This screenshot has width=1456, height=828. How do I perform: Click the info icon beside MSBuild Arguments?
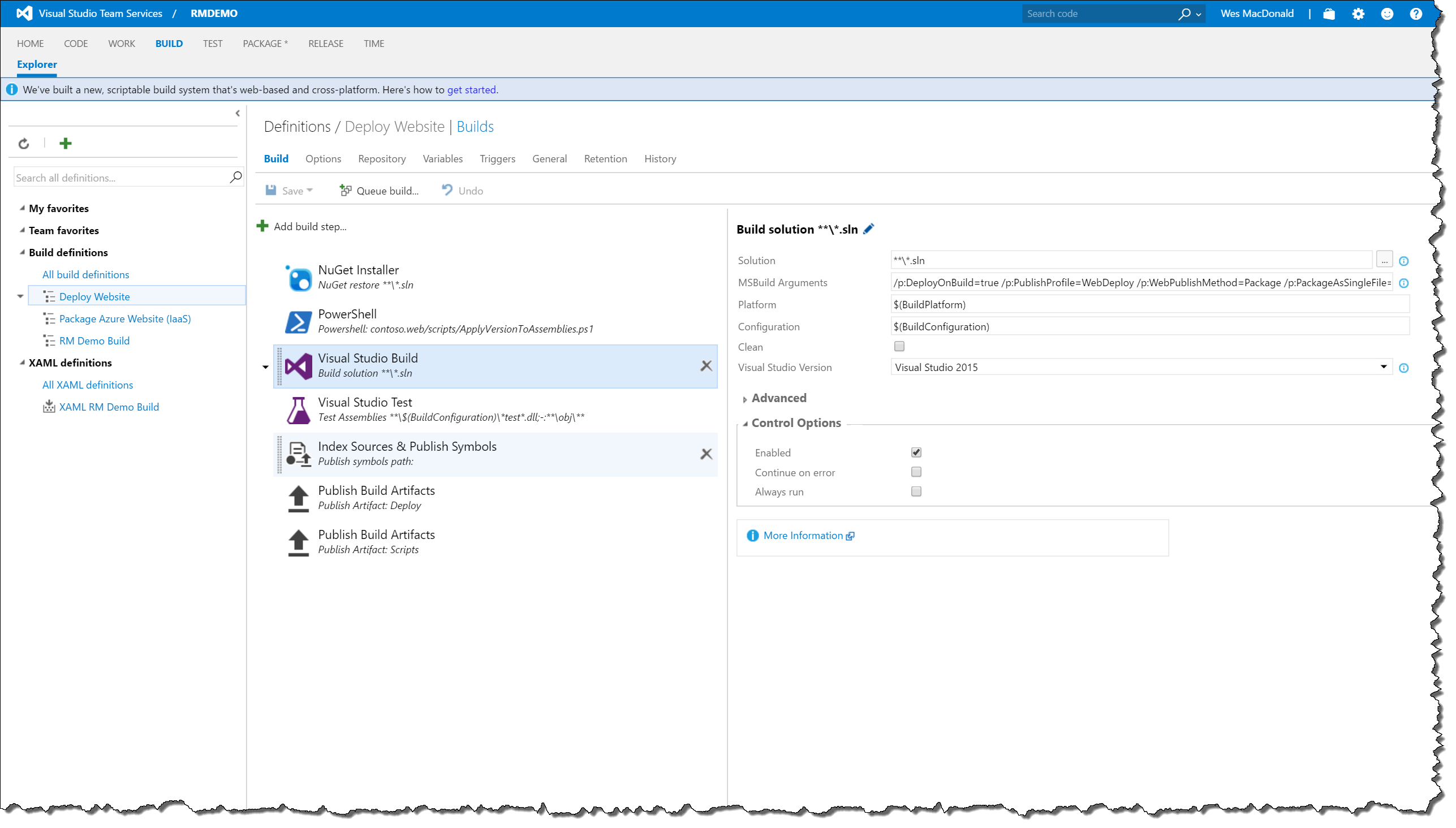(x=1403, y=283)
